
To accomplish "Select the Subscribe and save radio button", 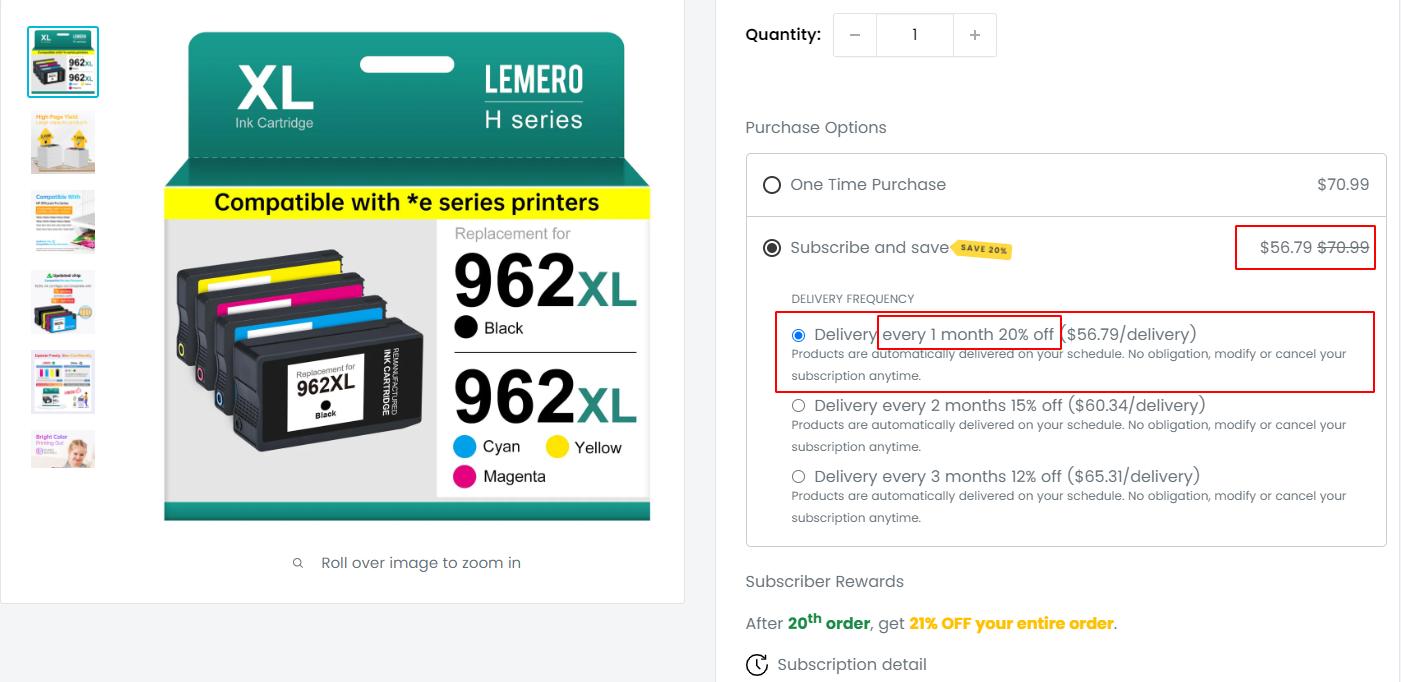I will pos(772,248).
